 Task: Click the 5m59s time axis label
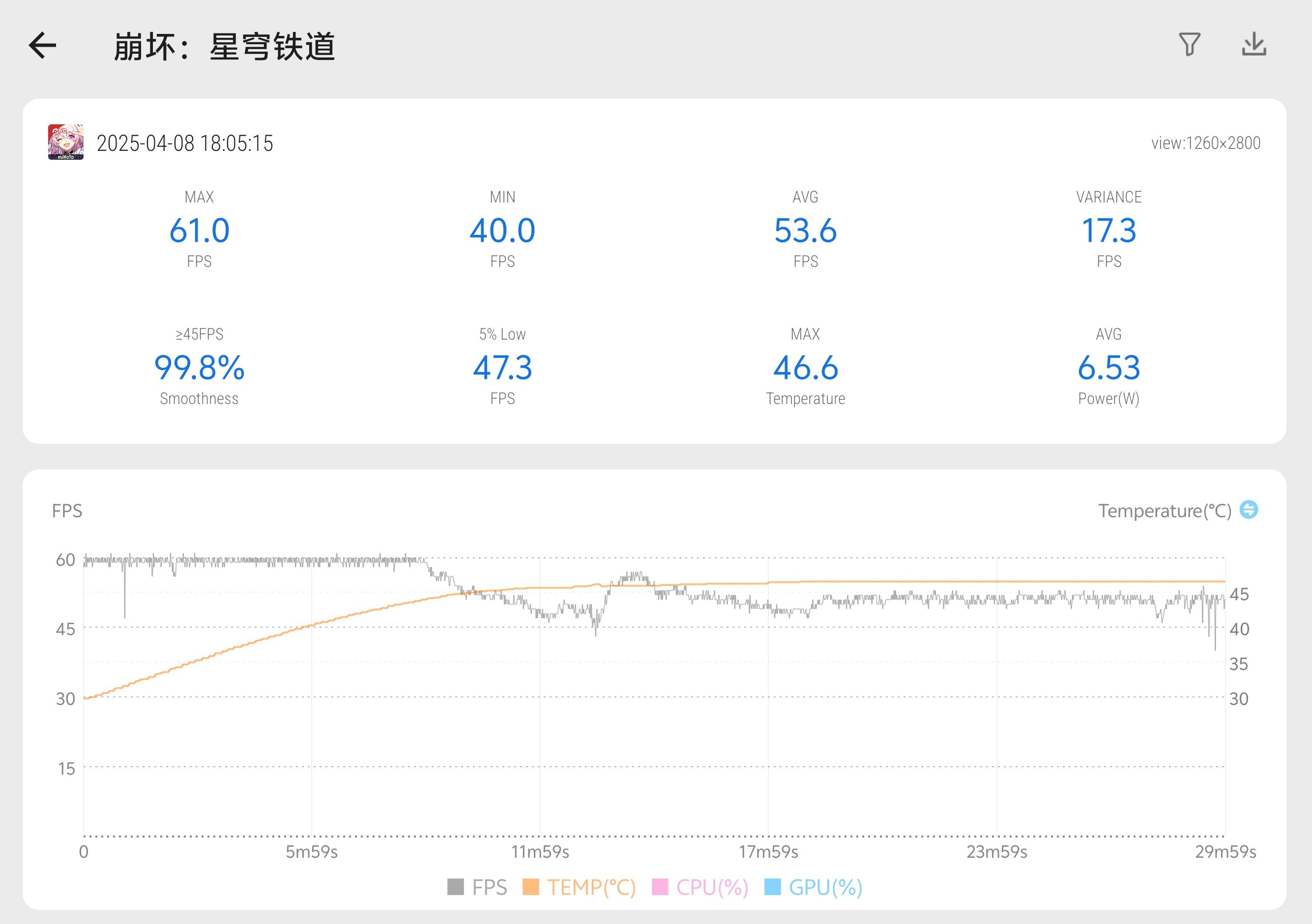[312, 851]
